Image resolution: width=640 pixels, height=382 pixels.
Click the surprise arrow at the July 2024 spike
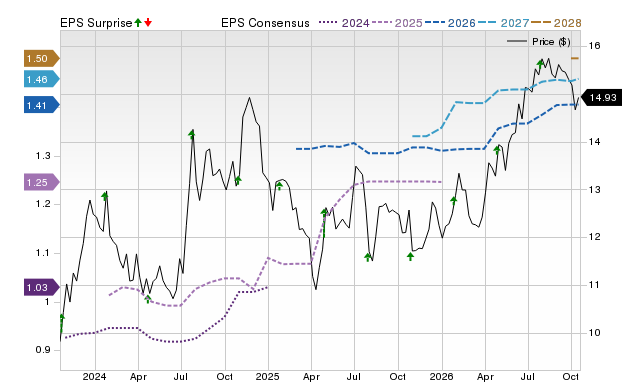191,134
